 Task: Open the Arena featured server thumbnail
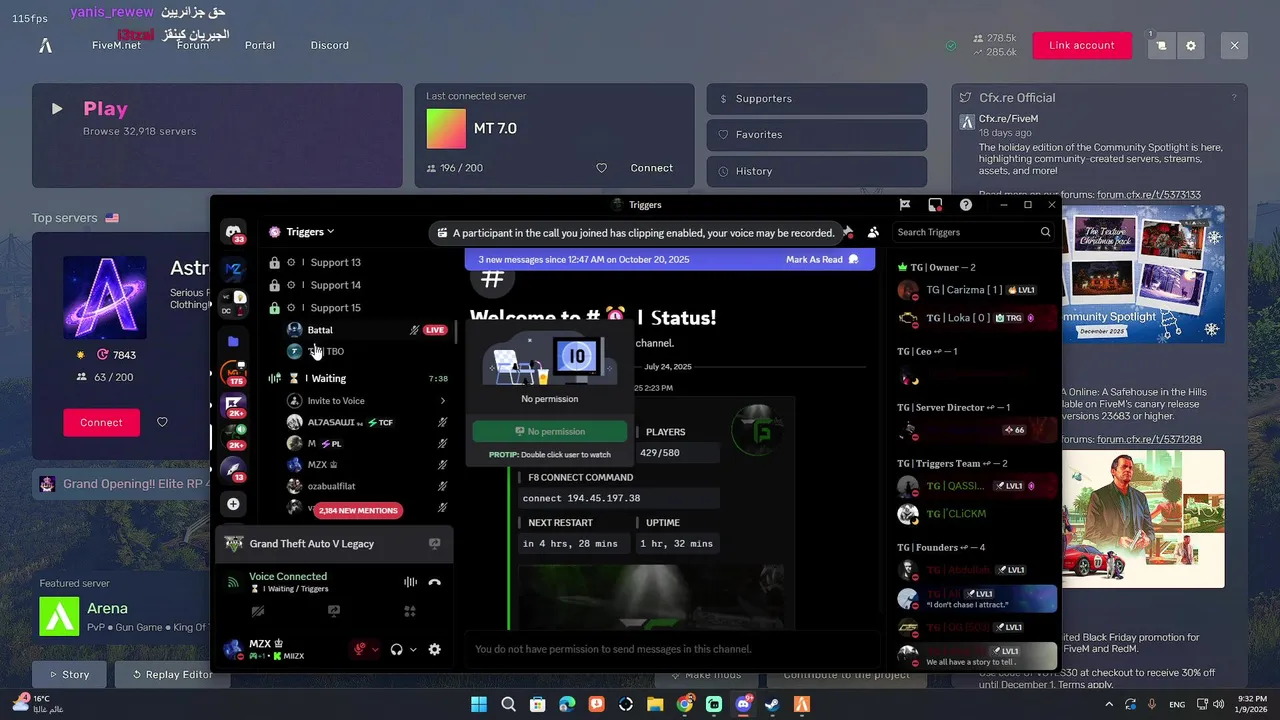(x=59, y=616)
